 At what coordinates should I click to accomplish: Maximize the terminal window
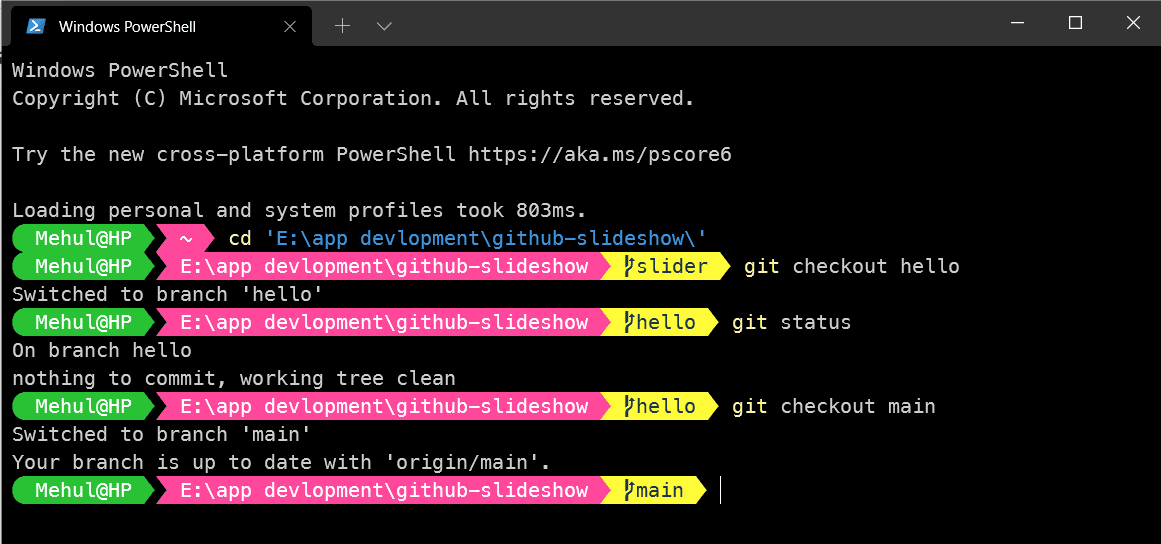1075,23
